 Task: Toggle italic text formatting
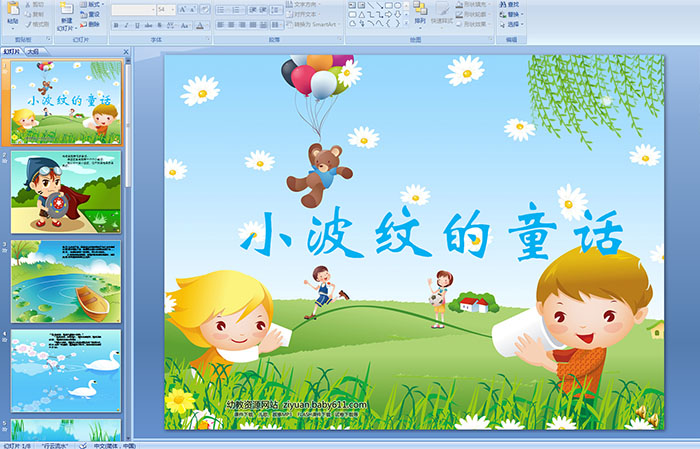124,25
